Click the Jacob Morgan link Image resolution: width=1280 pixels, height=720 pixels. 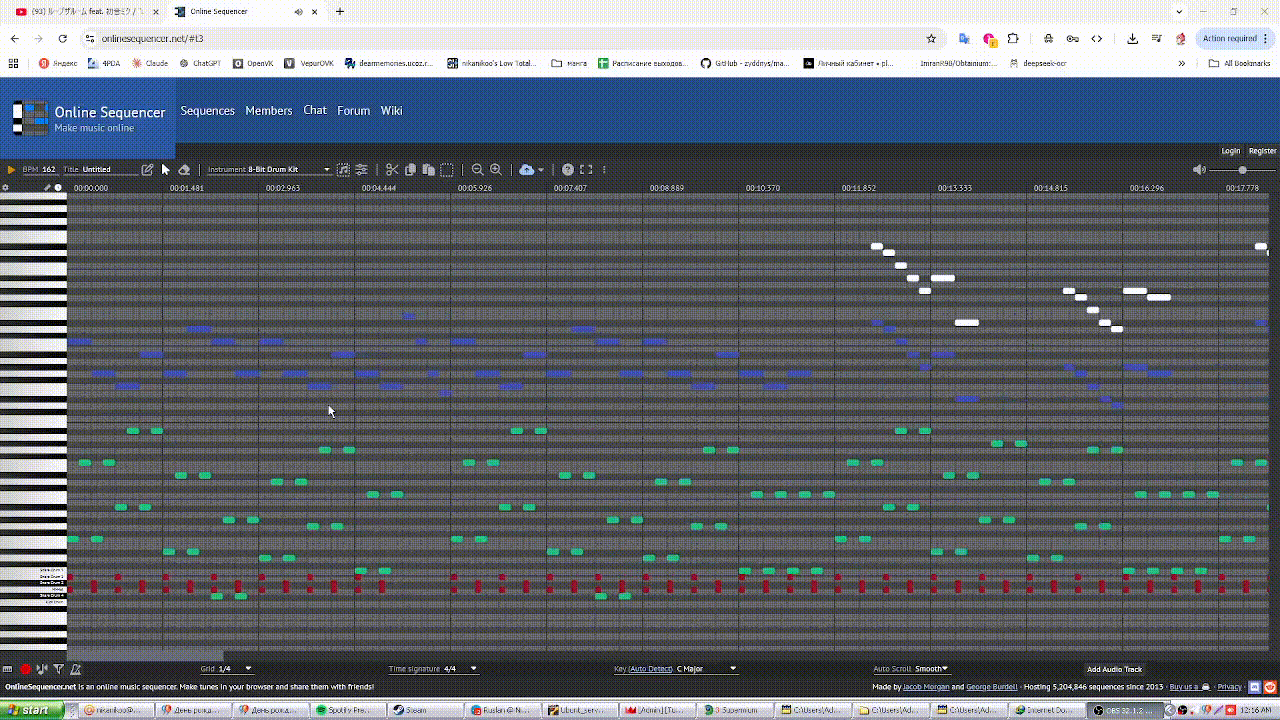coord(926,687)
